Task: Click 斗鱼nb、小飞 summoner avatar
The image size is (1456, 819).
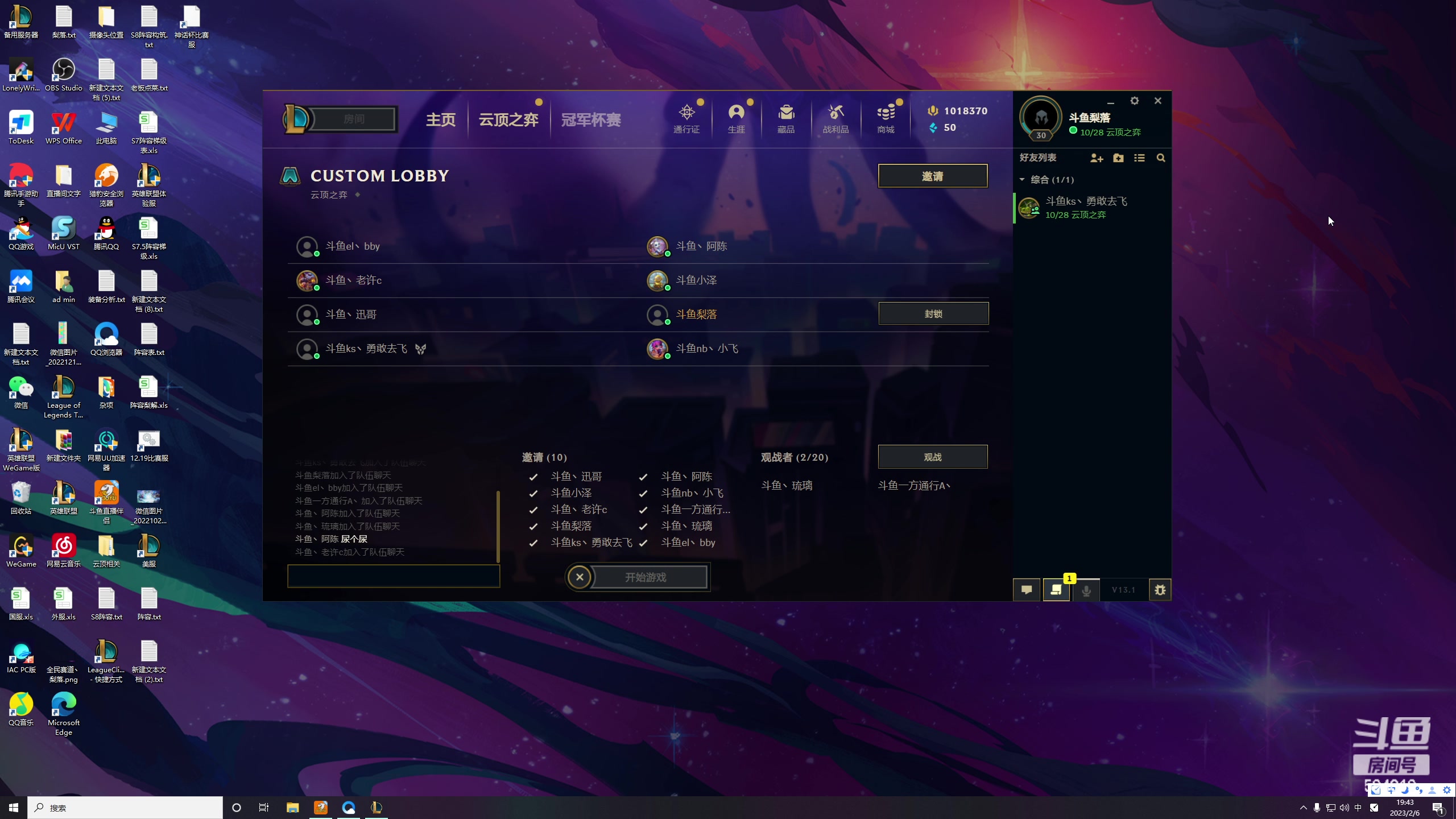Action: click(x=657, y=348)
